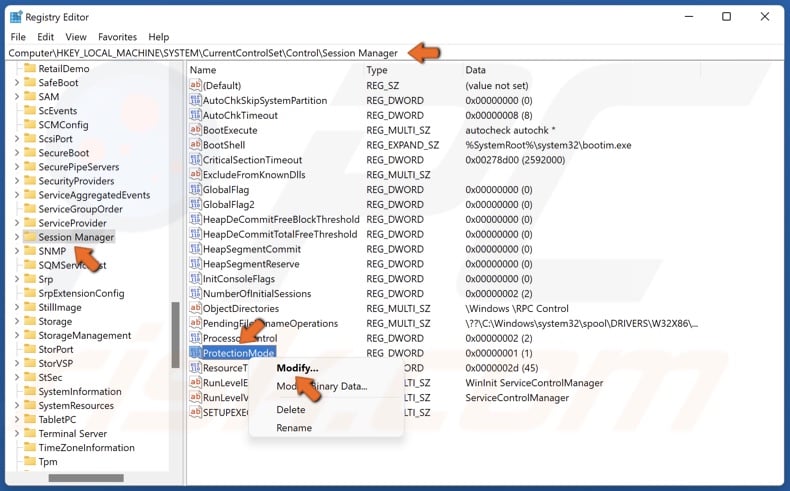Select the SrpExtensionConfig key
The image size is (790, 491).
[x=81, y=293]
